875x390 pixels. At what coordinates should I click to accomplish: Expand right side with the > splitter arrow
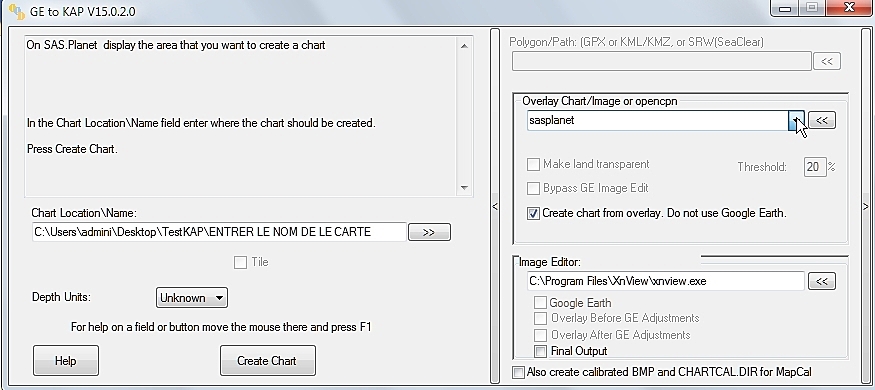tap(866, 206)
